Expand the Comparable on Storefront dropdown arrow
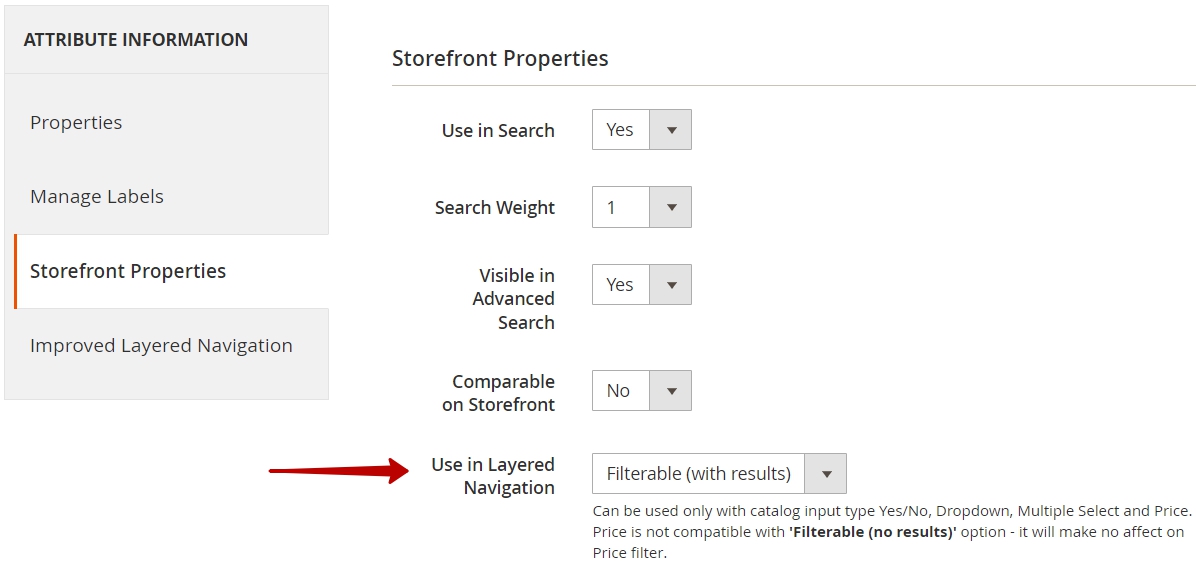1196x570 pixels. point(670,391)
